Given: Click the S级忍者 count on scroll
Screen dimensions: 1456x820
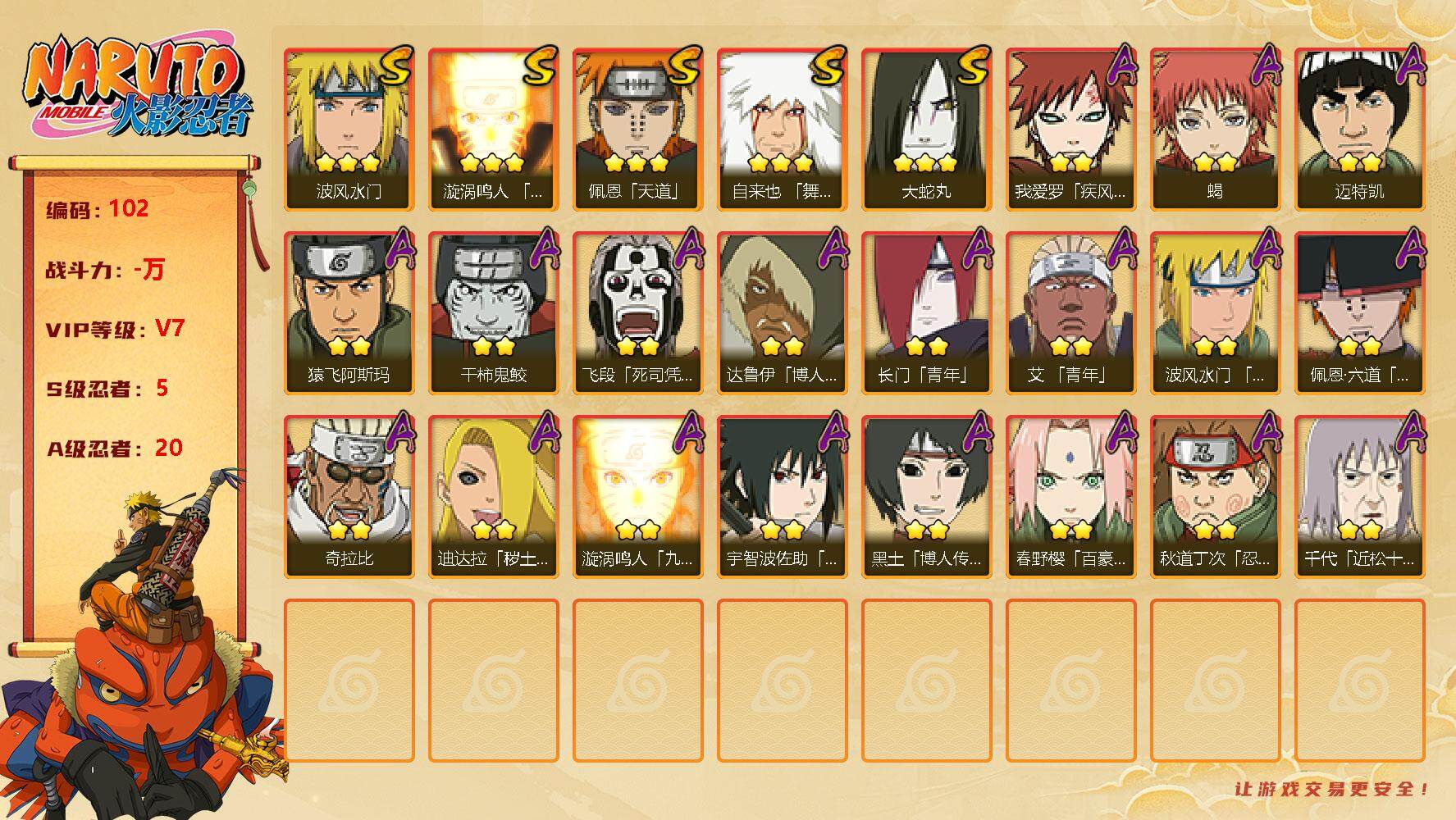Looking at the screenshot, I should coord(107,388).
